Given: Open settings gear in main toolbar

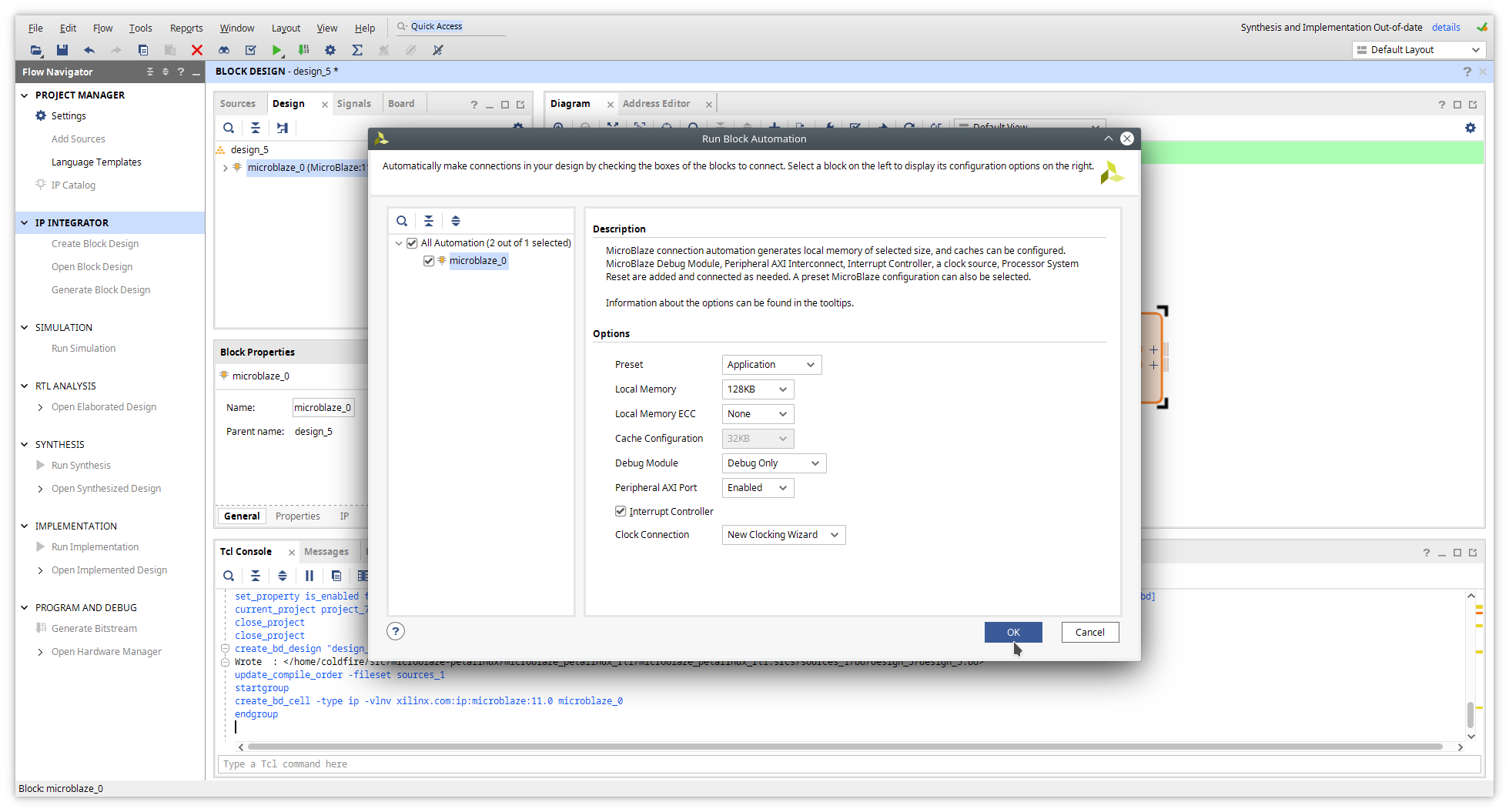Looking at the screenshot, I should [330, 50].
